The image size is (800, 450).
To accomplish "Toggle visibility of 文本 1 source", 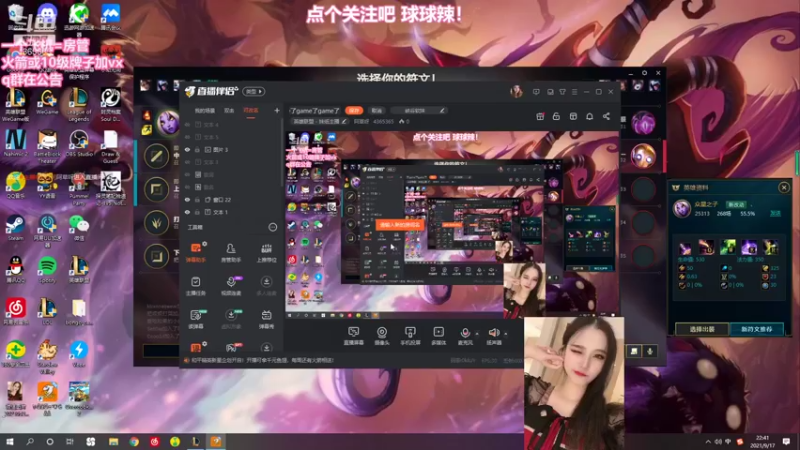I will click(x=187, y=212).
